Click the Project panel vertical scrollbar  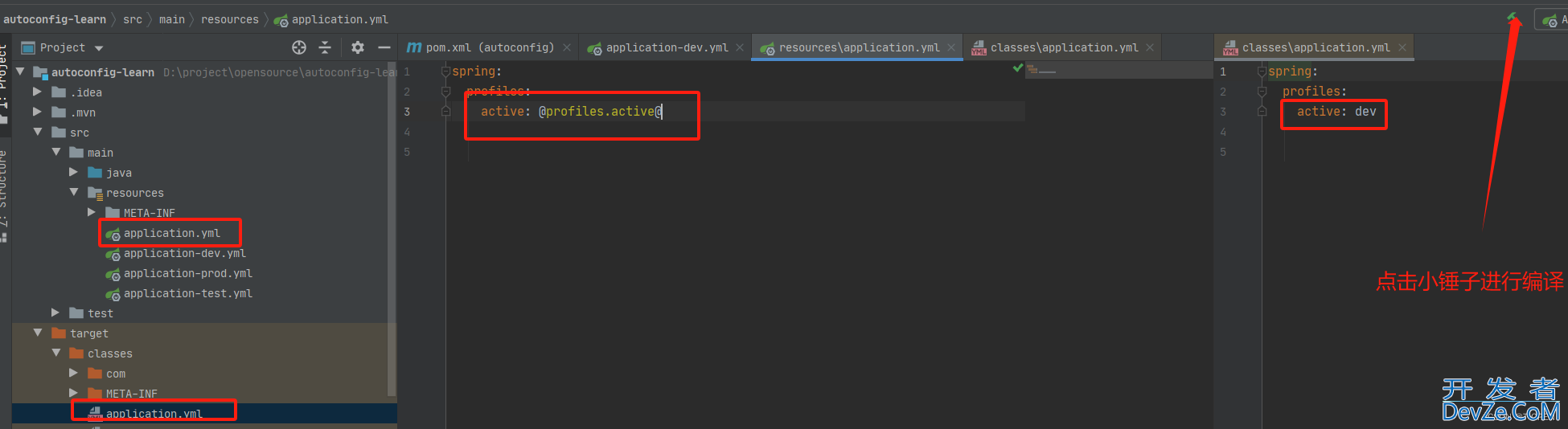click(x=392, y=231)
